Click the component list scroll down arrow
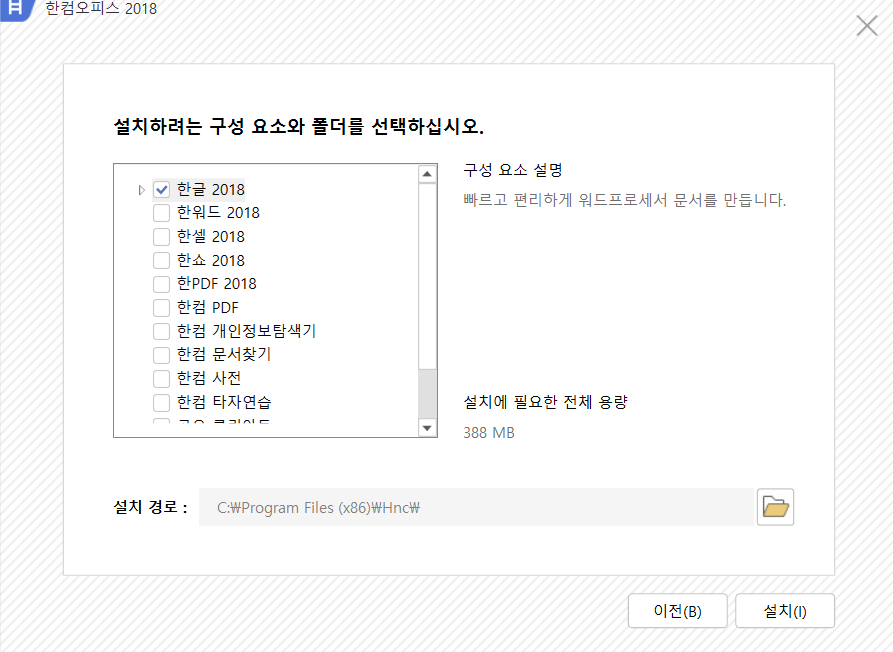This screenshot has height=652, width=893. click(427, 428)
